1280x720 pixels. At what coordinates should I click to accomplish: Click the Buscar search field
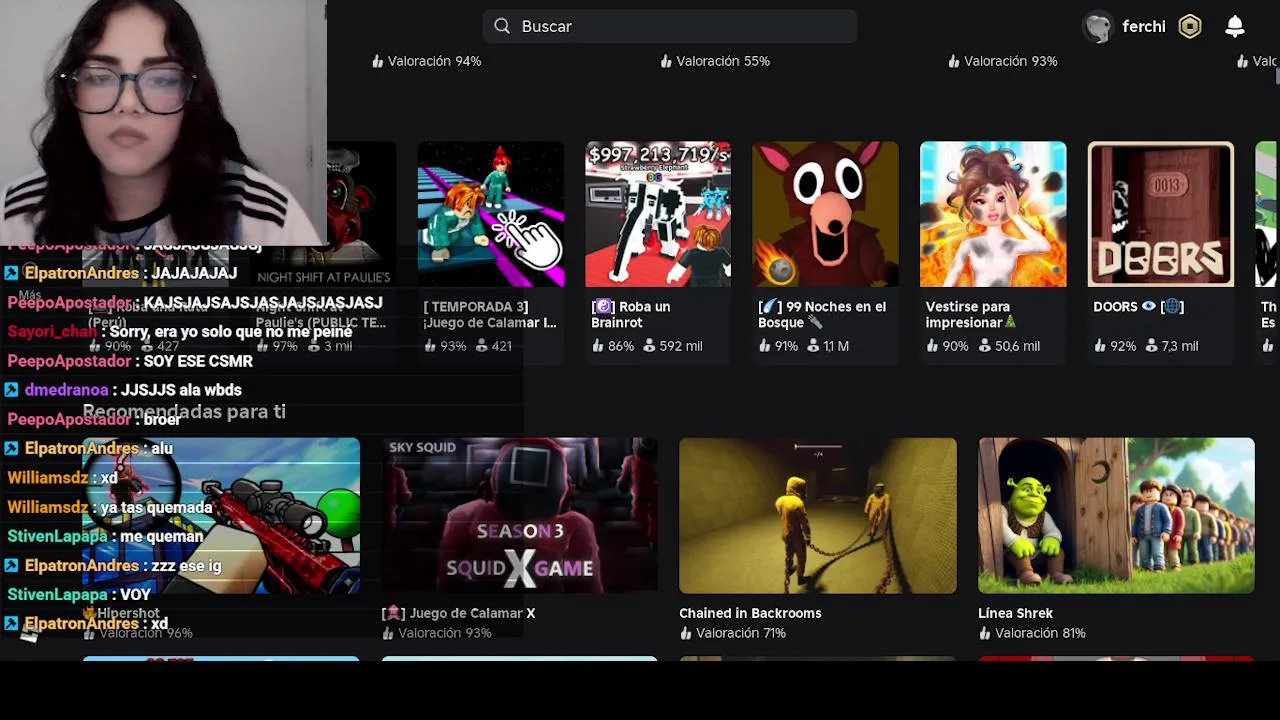(x=669, y=26)
